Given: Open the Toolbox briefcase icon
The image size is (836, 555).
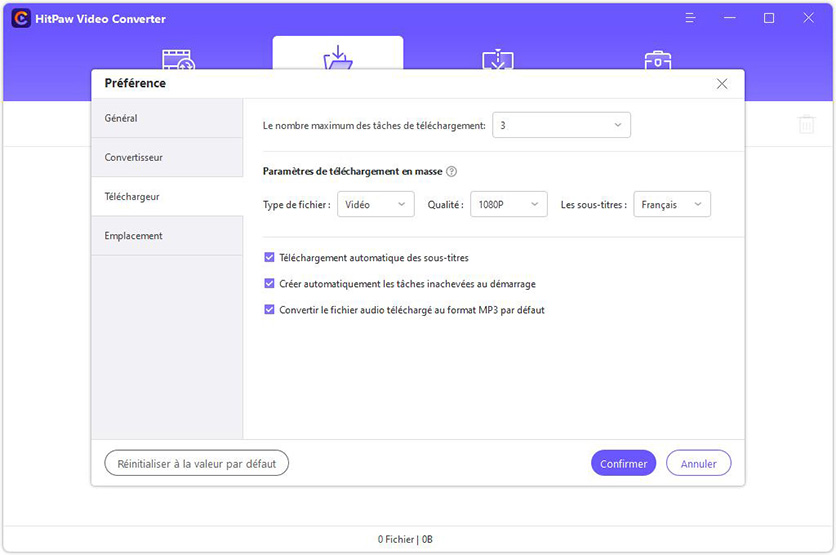Looking at the screenshot, I should (657, 58).
